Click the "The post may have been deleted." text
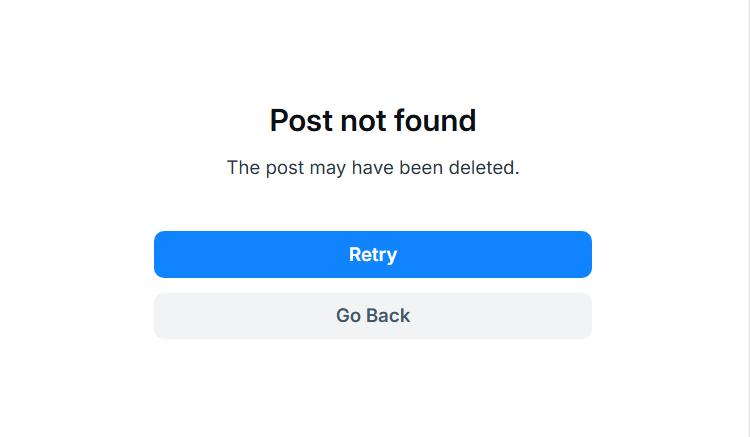Viewport: 750px width, 437px height. (x=373, y=168)
